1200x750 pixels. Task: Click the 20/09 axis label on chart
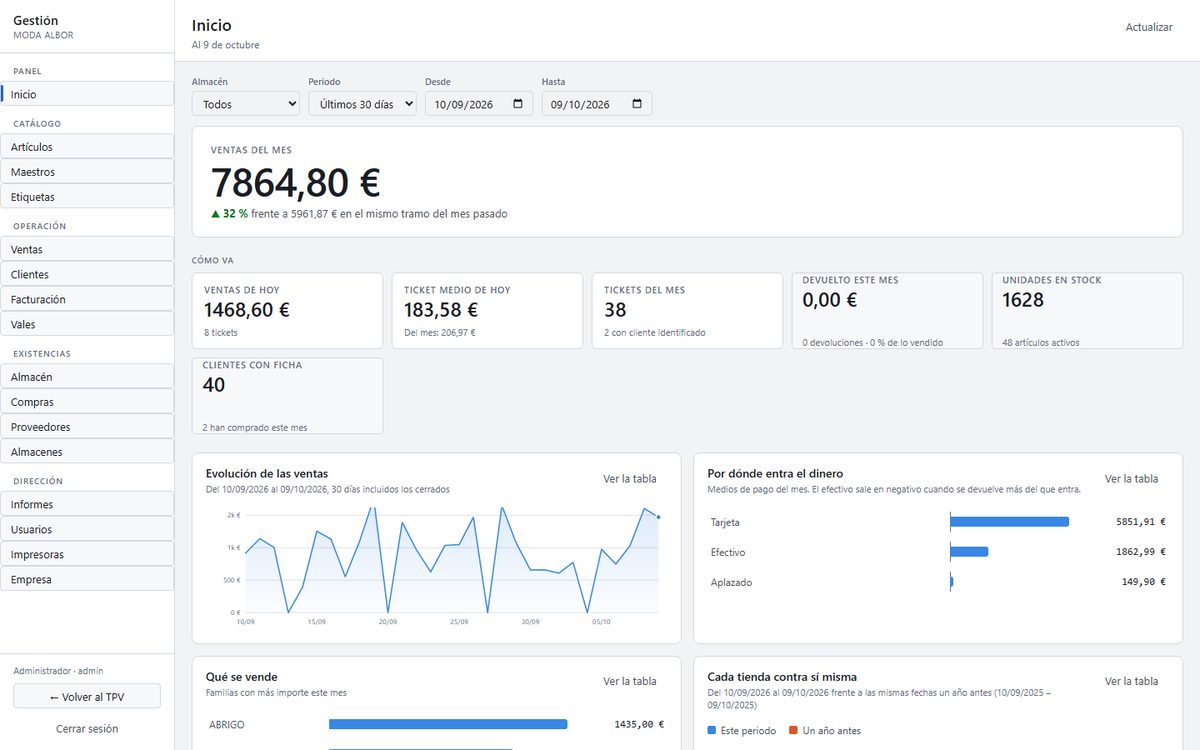tap(388, 622)
